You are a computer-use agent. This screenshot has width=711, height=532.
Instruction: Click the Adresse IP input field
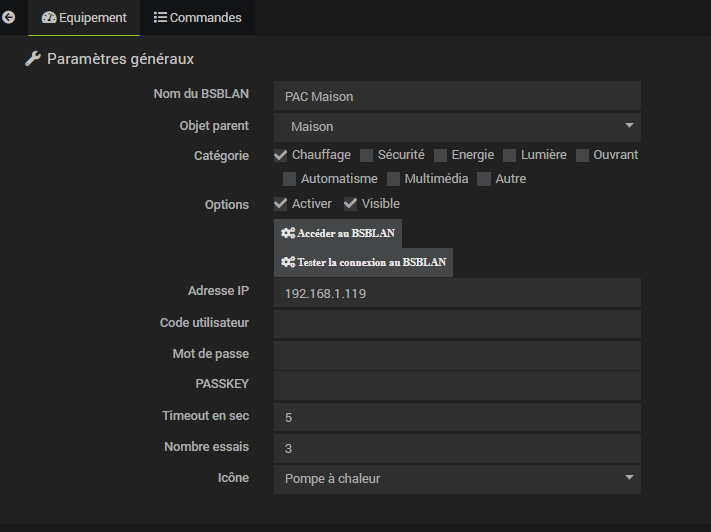(x=457, y=293)
